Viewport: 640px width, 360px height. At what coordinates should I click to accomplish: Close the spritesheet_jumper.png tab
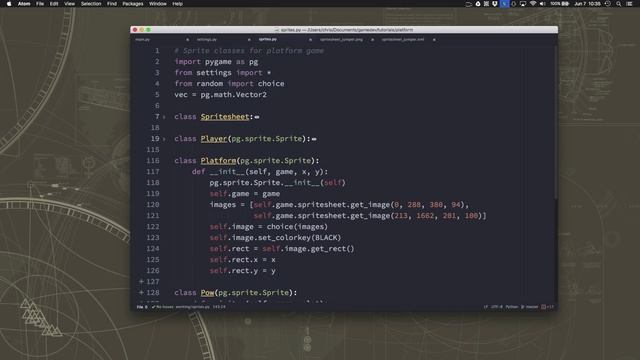coord(372,40)
